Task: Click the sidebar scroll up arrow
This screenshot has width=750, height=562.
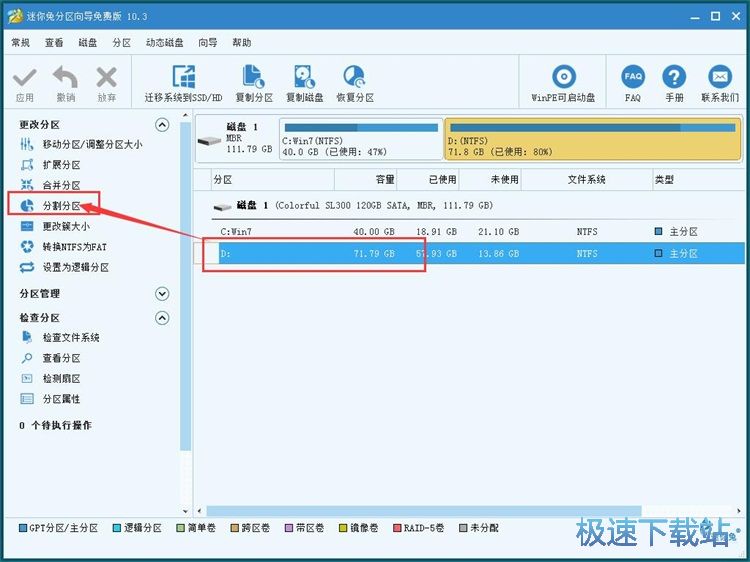Action: point(186,115)
